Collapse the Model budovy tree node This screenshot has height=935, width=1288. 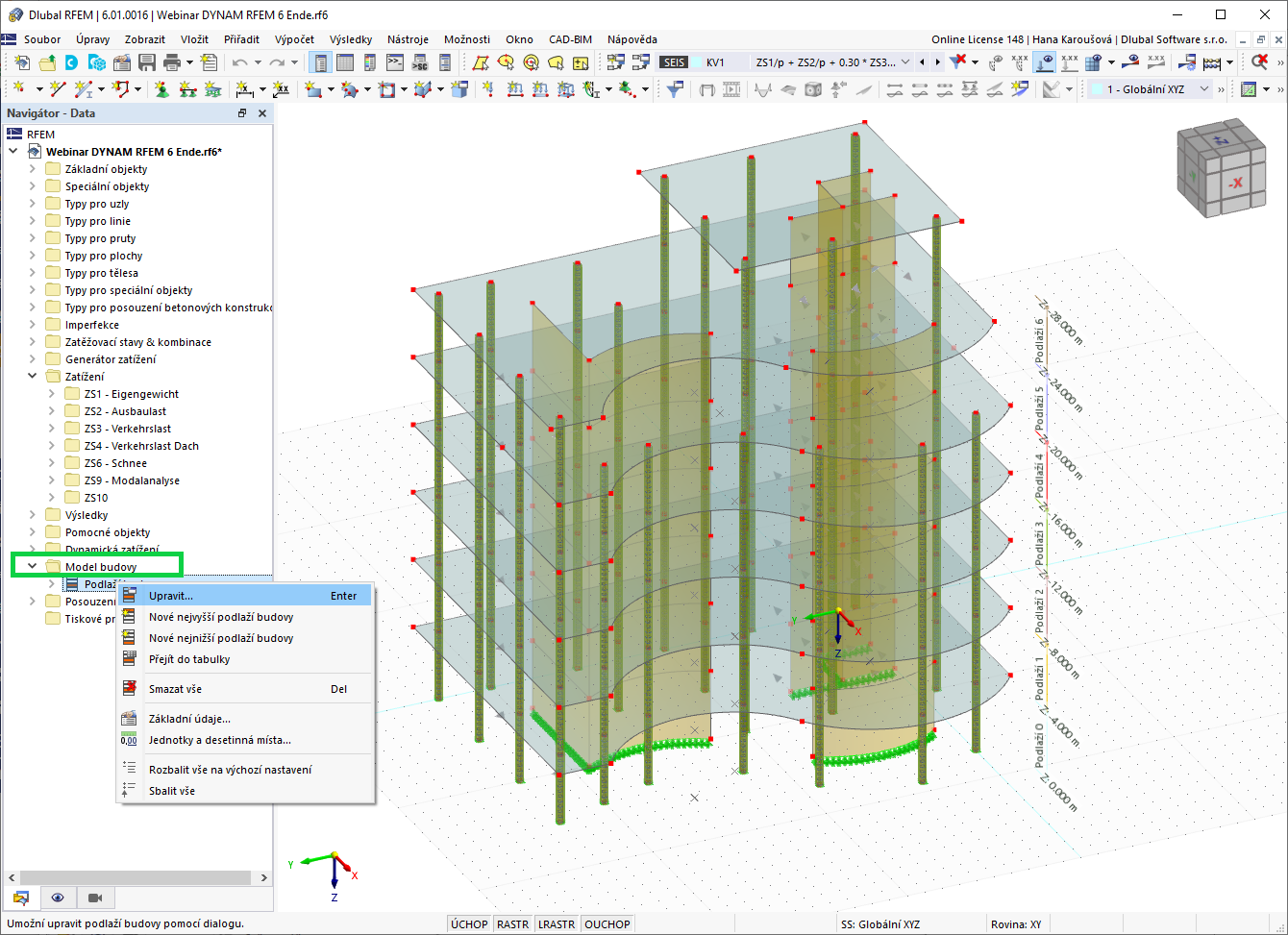tap(32, 567)
